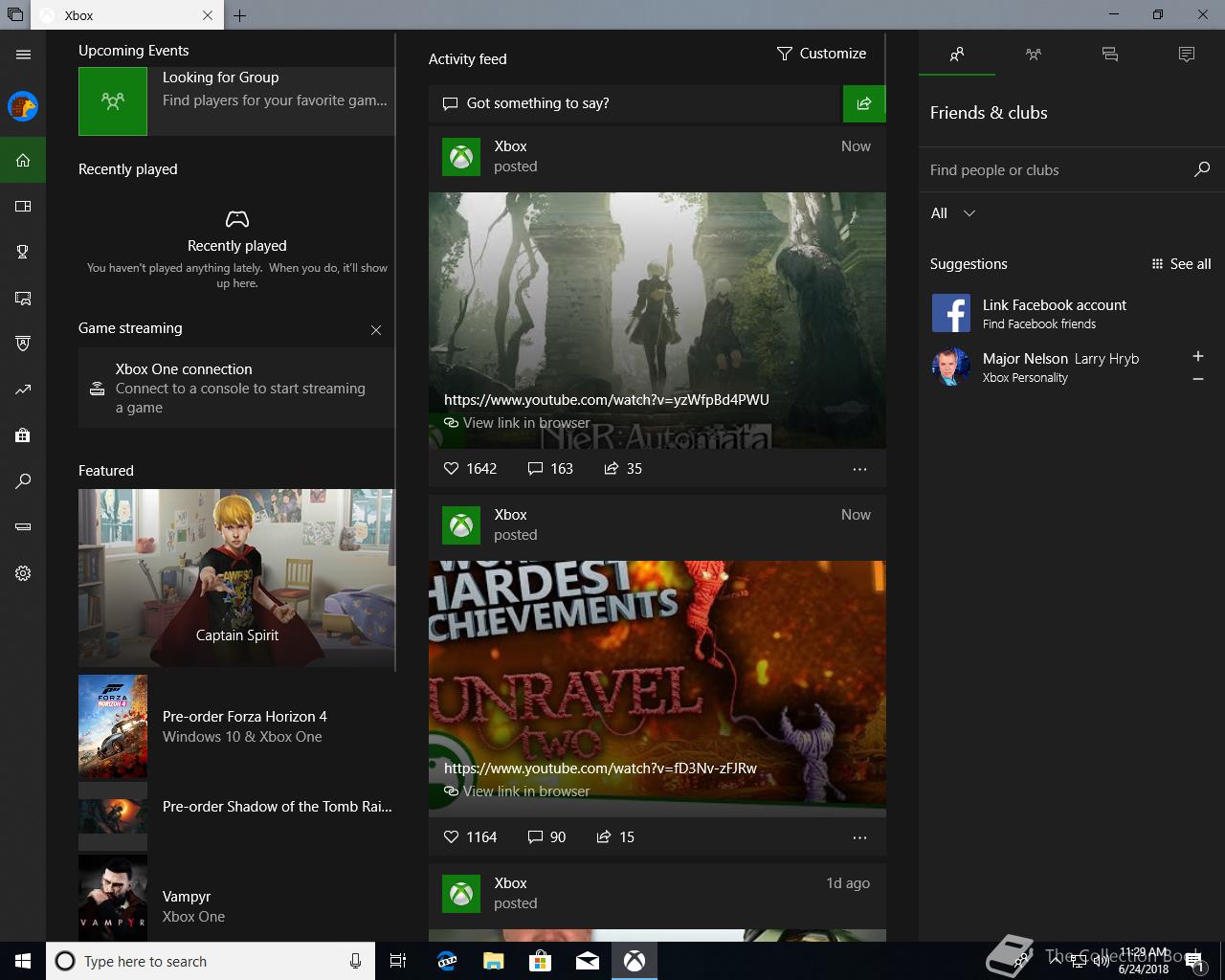
Task: Open Task View on taskbar
Action: [x=398, y=961]
